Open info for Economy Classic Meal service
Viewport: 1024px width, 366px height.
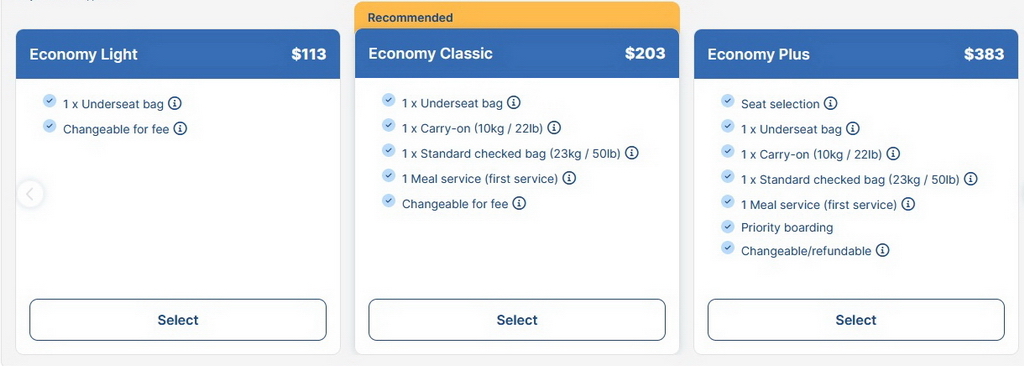pyautogui.click(x=569, y=178)
